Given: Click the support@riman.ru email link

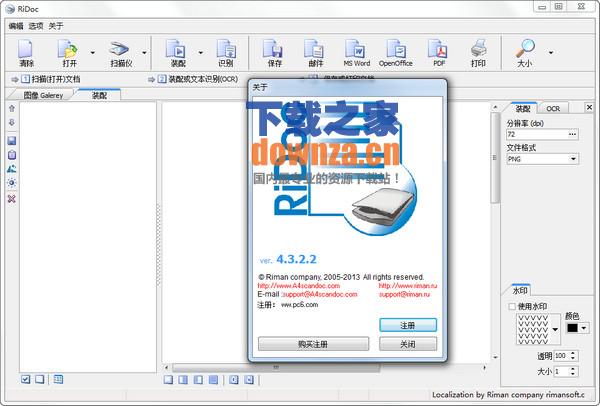Looking at the screenshot, I should click(x=404, y=294).
